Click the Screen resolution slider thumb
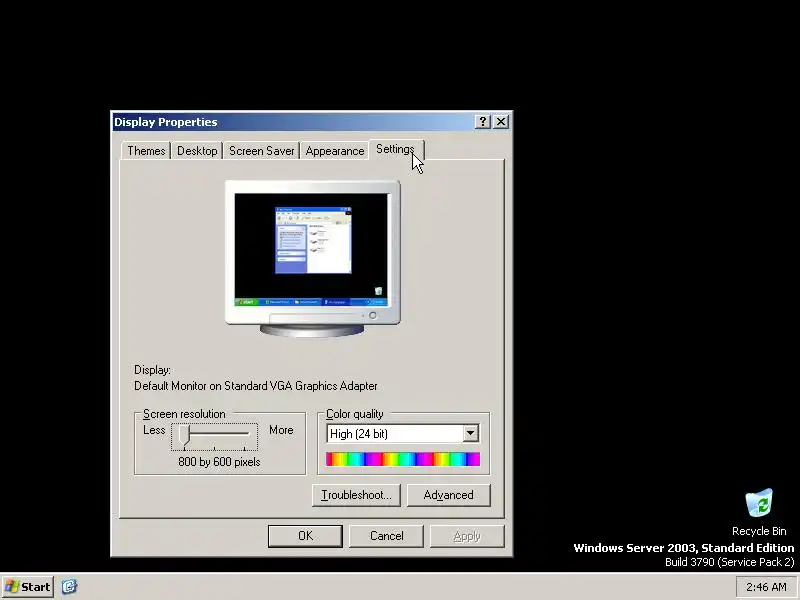The width and height of the screenshot is (800, 600). (184, 436)
